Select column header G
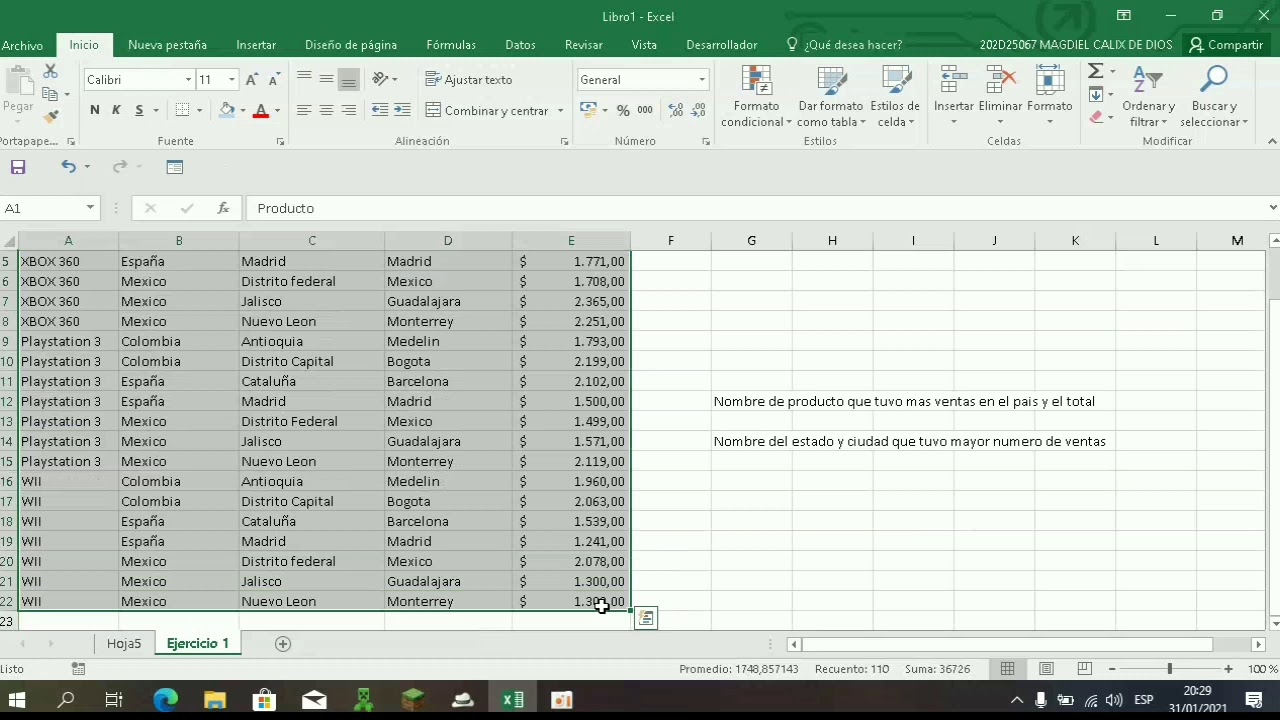This screenshot has width=1280, height=720. point(751,241)
